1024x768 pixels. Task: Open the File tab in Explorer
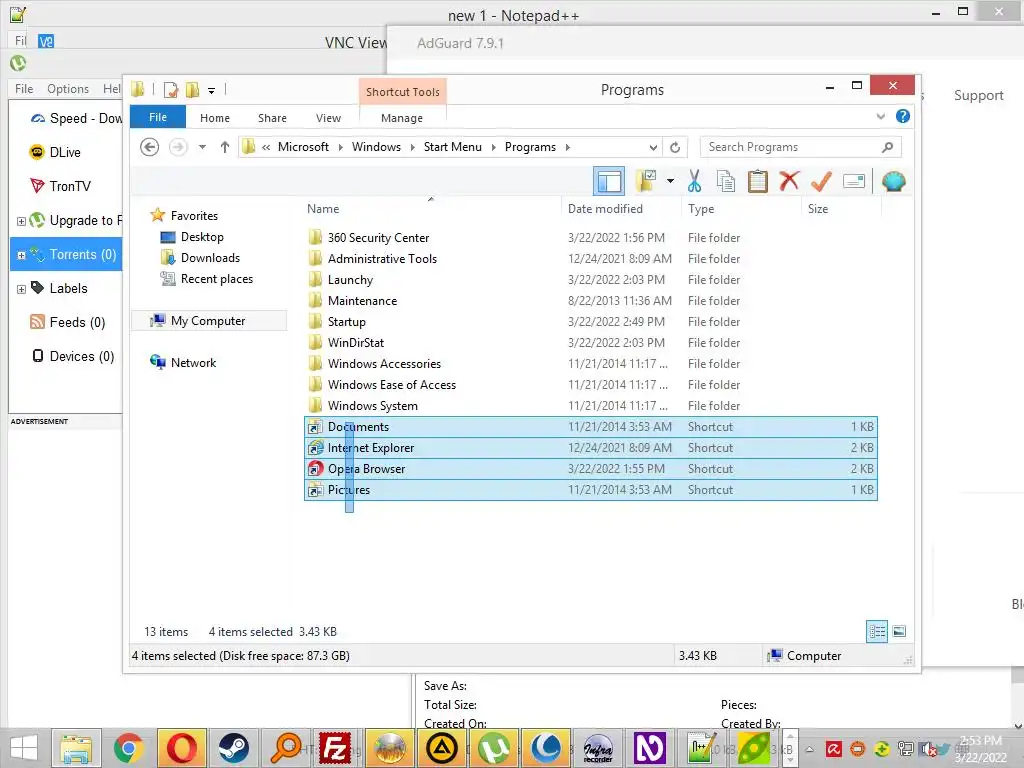(x=158, y=117)
